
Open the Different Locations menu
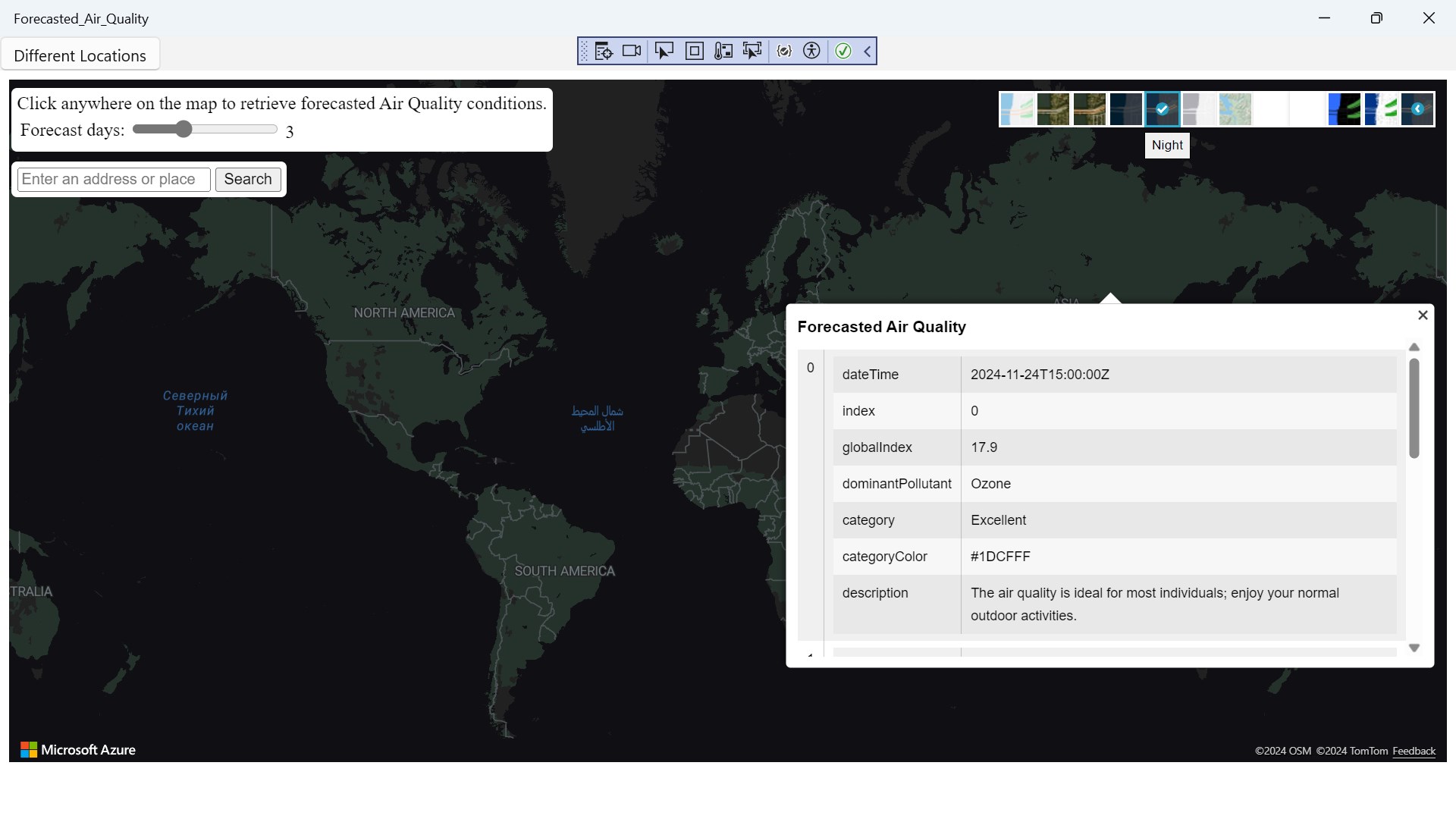80,55
